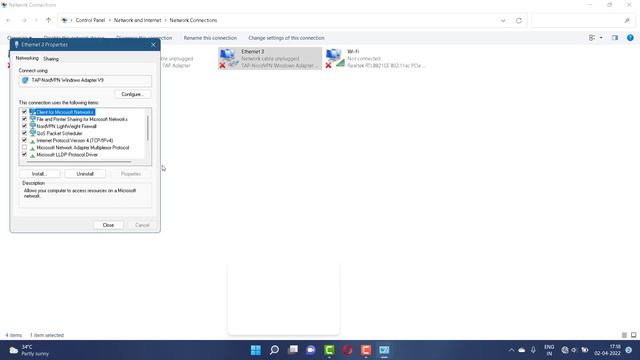Toggle Client for Microsoft Networks checkbox
This screenshot has height=360, width=640.
tap(24, 112)
